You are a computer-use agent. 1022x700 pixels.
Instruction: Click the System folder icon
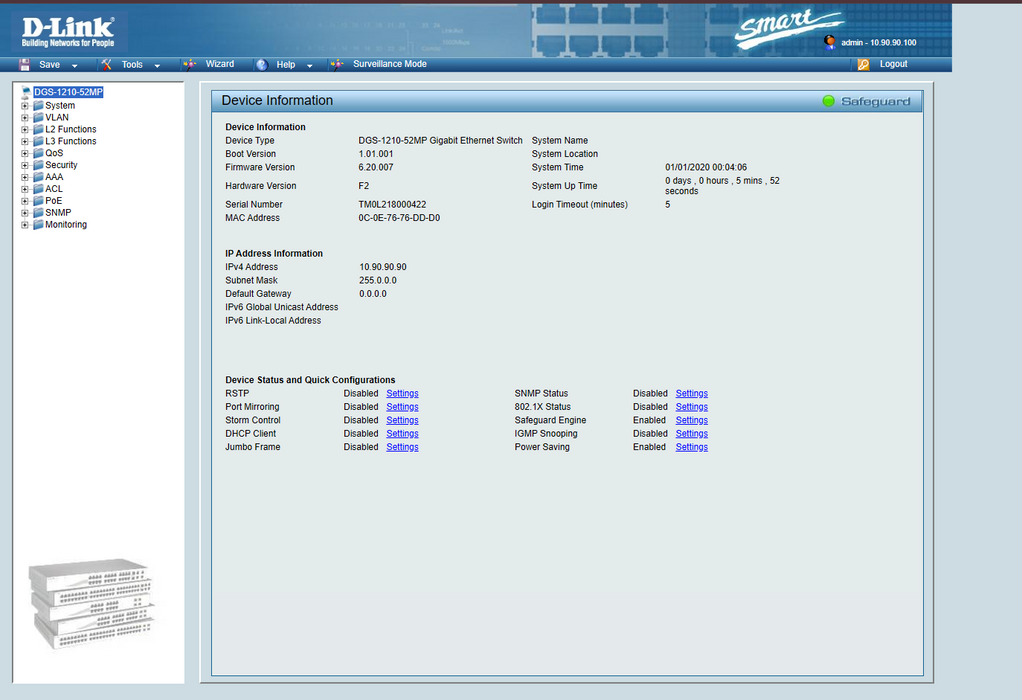38,106
